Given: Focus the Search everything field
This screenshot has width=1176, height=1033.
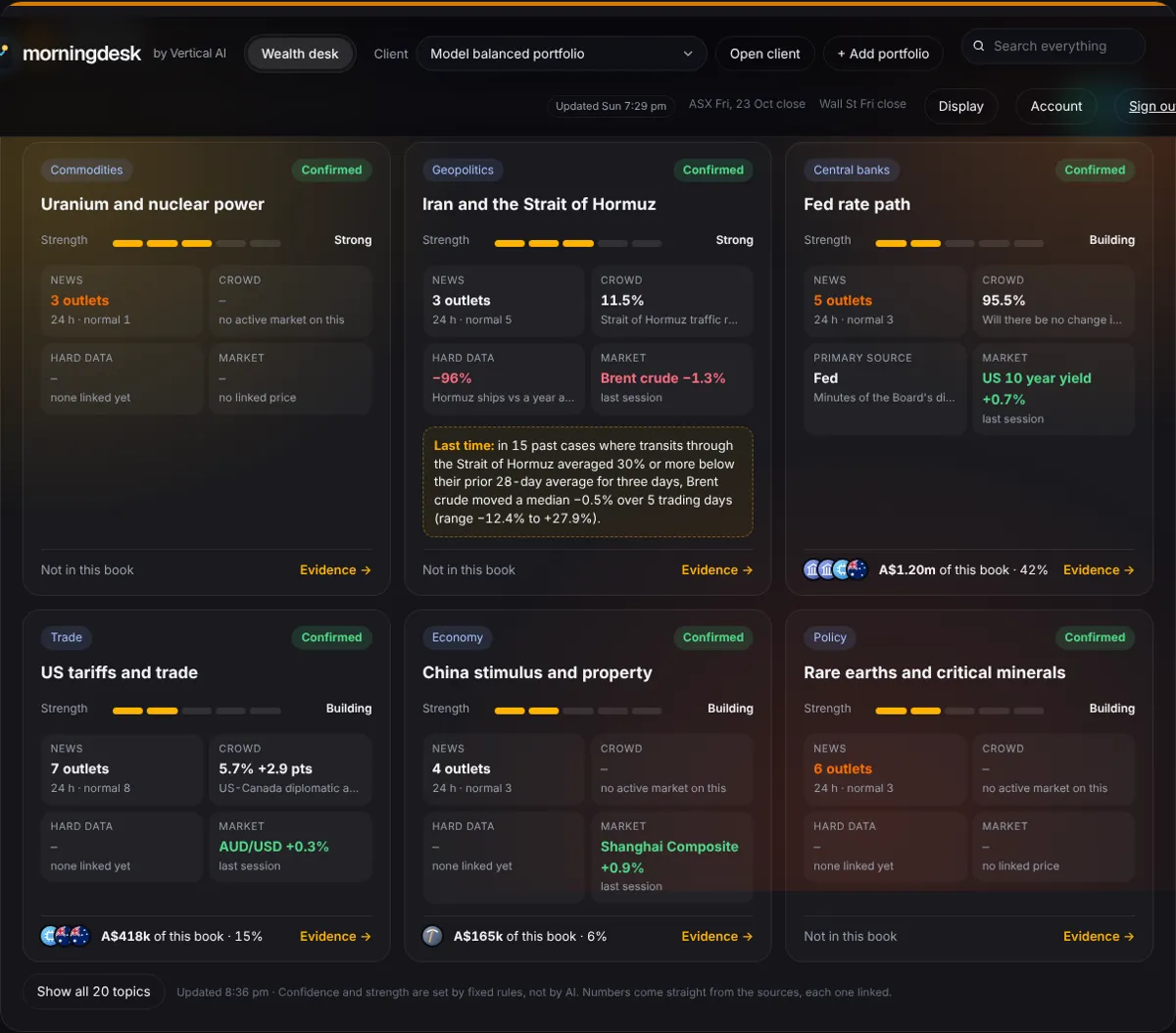Looking at the screenshot, I should [x=1053, y=46].
